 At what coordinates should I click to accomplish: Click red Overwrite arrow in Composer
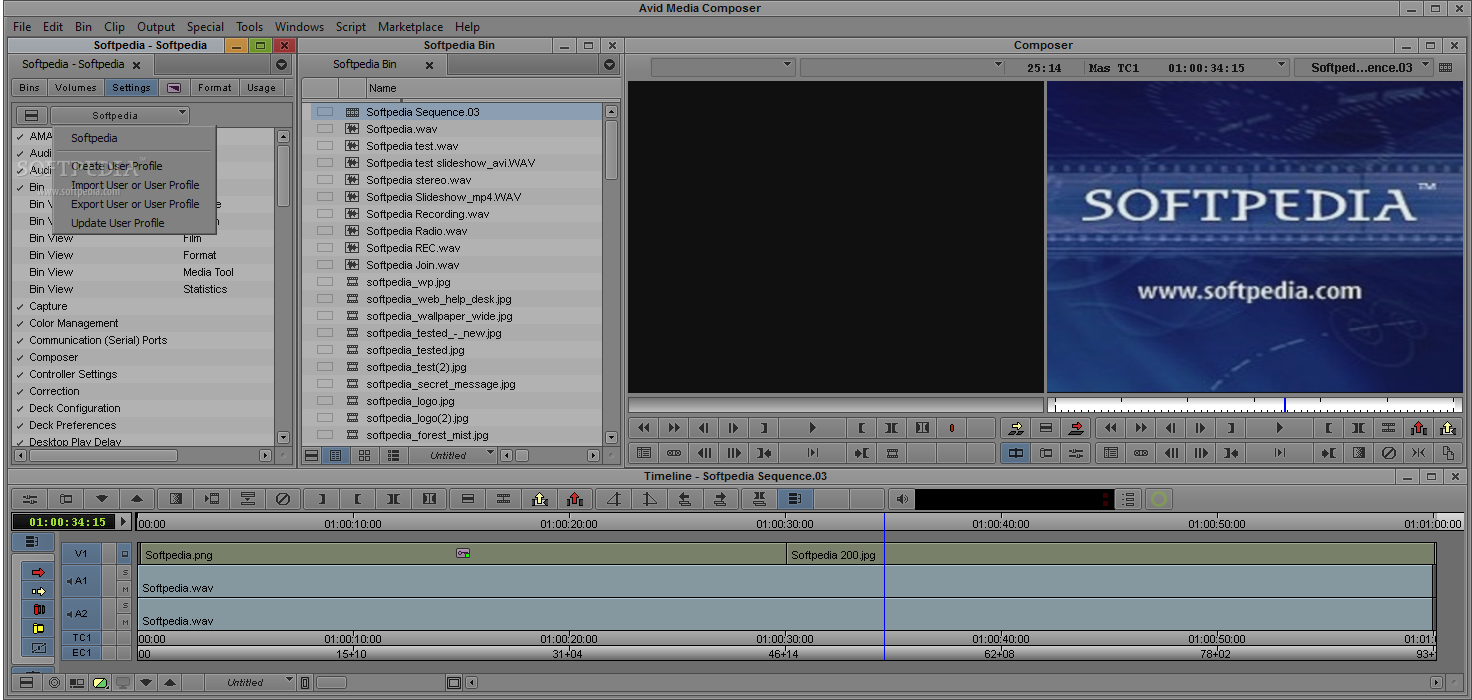1076,428
